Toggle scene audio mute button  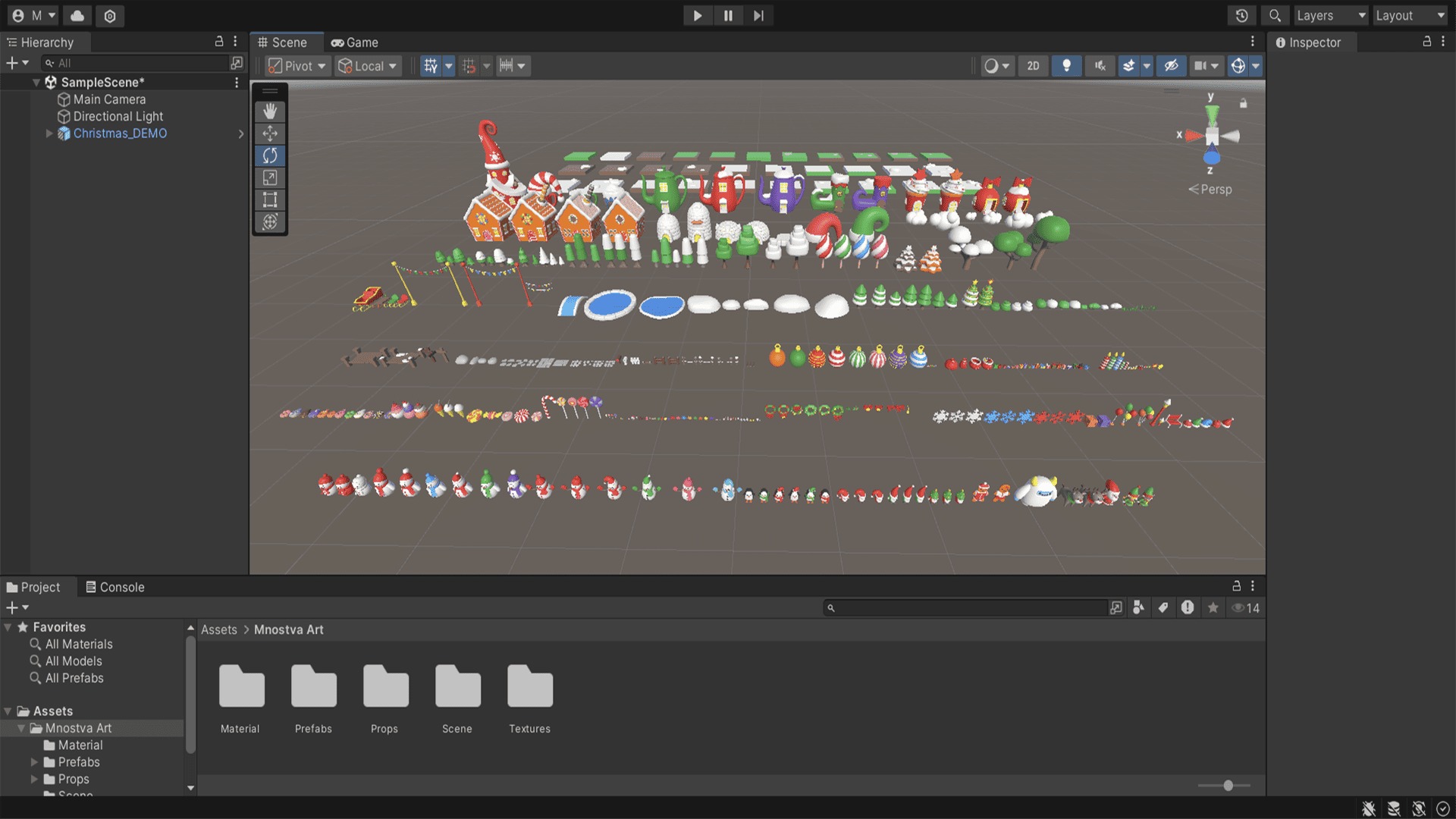pyautogui.click(x=1100, y=66)
